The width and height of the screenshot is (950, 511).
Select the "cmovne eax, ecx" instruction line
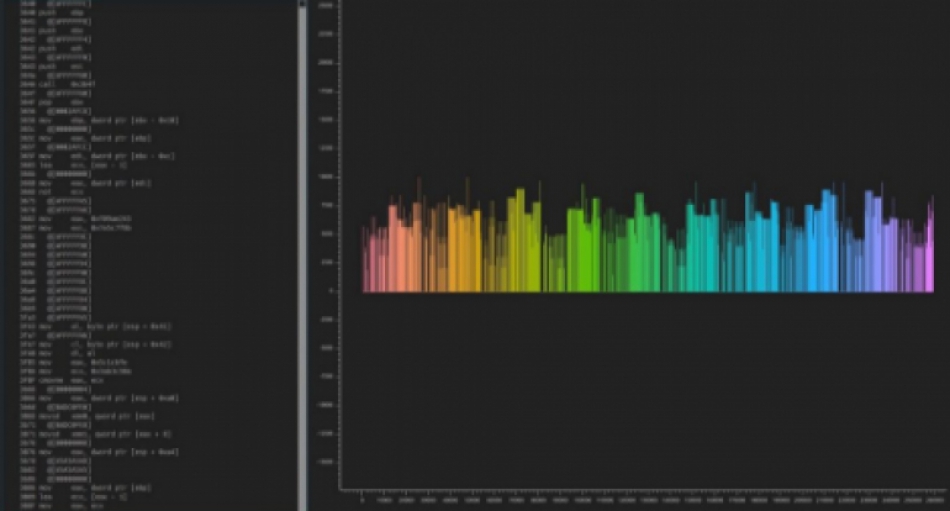pyautogui.click(x=62, y=380)
